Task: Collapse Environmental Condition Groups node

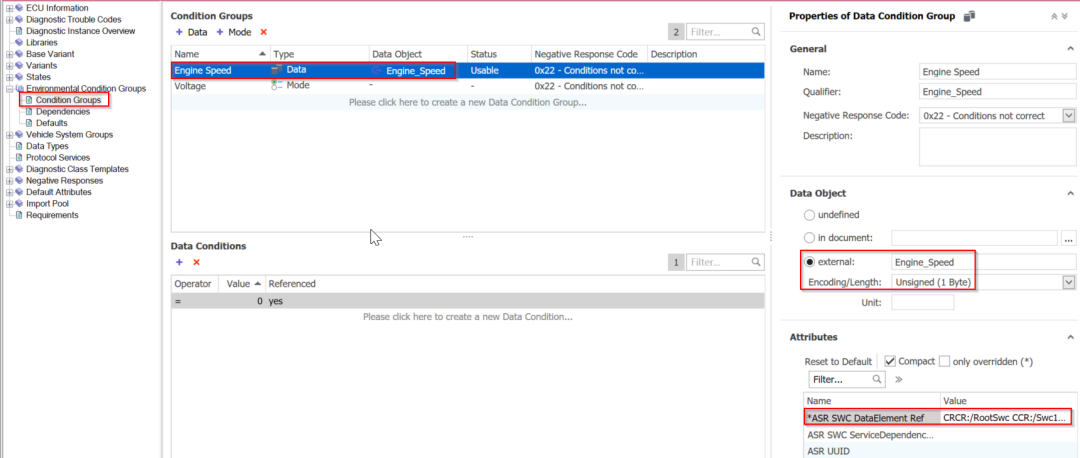Action: pos(9,89)
